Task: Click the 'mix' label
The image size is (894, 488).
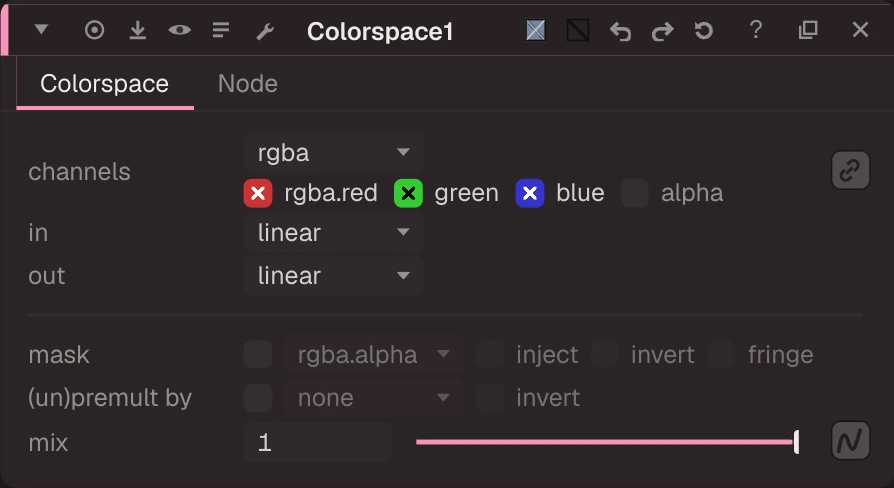Action: (48, 443)
